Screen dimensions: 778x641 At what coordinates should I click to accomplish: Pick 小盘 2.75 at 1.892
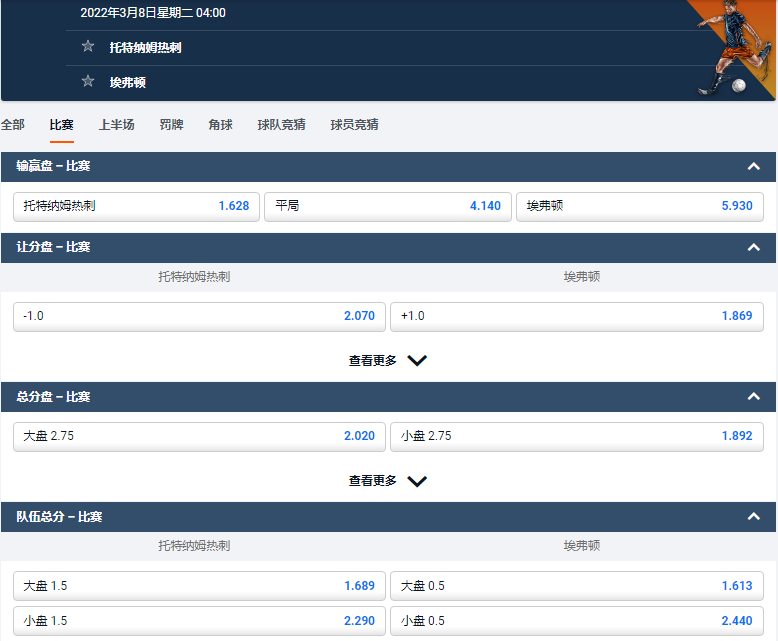pos(577,436)
